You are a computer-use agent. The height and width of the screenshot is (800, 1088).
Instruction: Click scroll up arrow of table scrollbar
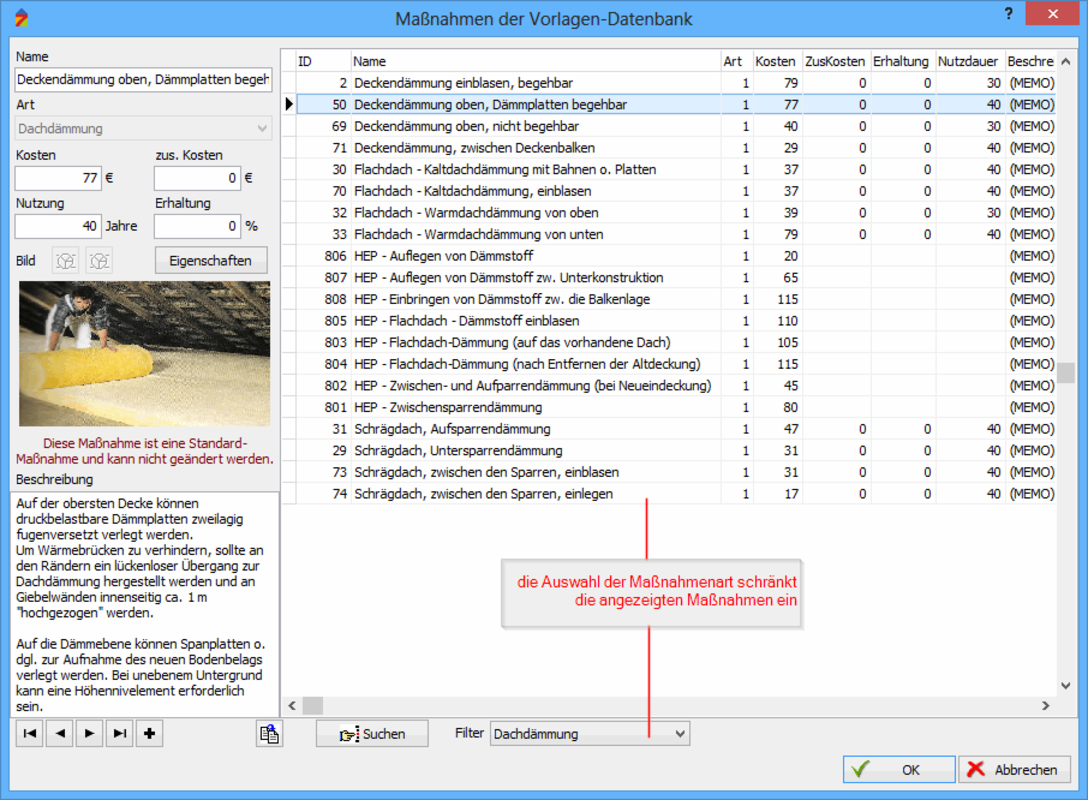pyautogui.click(x=1066, y=61)
